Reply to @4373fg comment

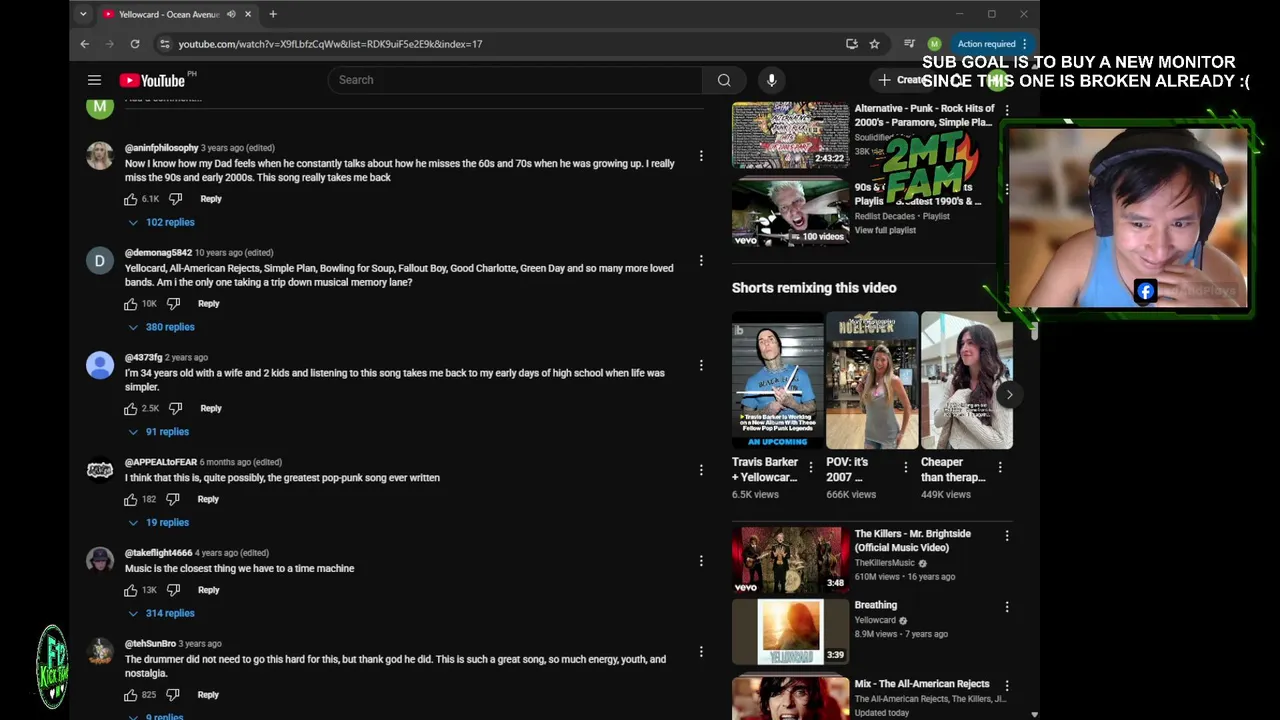(x=211, y=409)
